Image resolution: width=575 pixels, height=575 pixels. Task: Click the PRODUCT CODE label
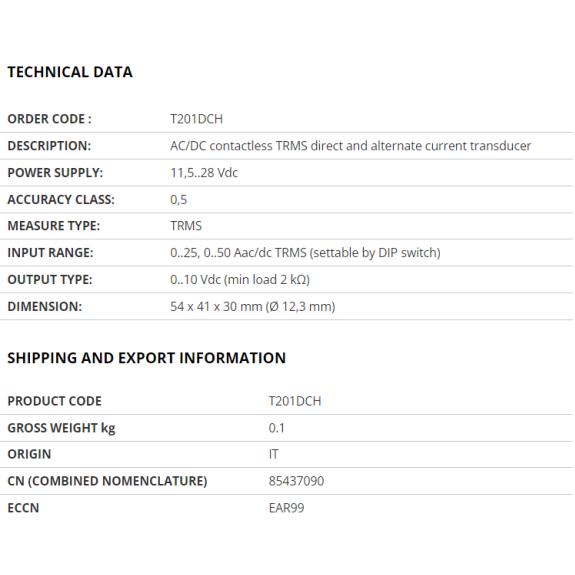pyautogui.click(x=55, y=401)
